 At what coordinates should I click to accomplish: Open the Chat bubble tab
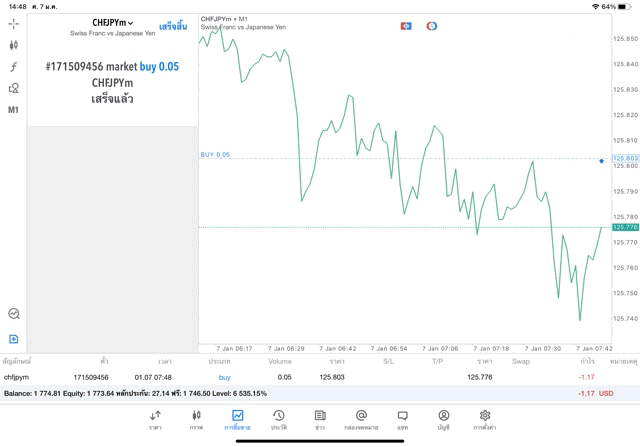[402, 420]
